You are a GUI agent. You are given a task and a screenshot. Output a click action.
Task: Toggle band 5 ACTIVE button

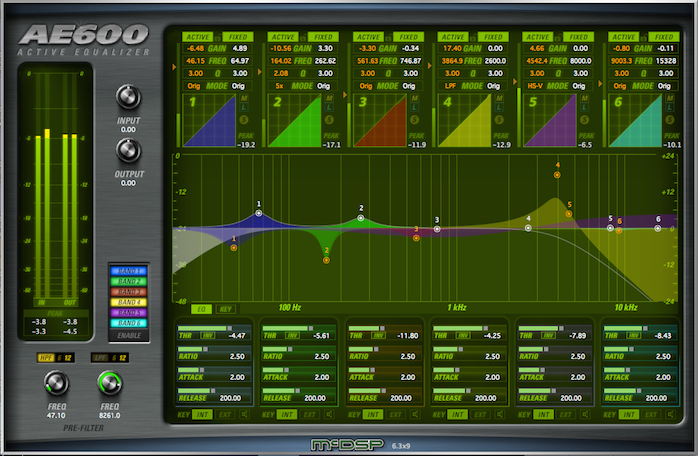(538, 37)
